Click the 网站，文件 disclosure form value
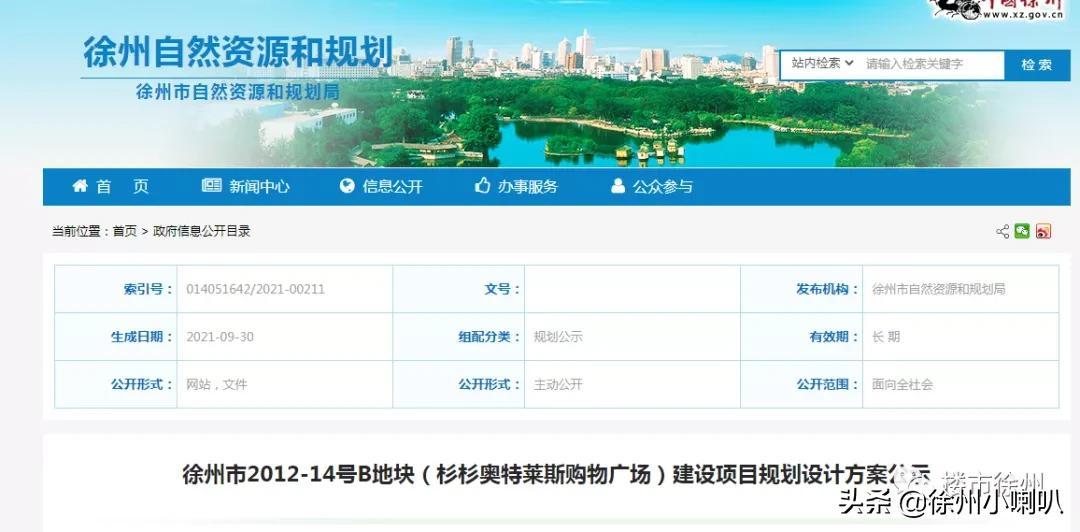This screenshot has width=1080, height=532. 216,385
